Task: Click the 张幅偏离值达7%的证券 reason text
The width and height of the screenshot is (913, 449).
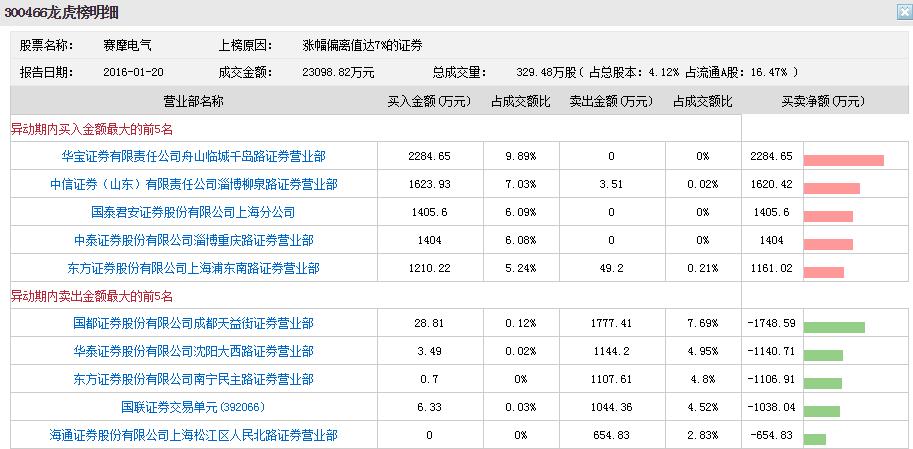Action: pyautogui.click(x=362, y=45)
